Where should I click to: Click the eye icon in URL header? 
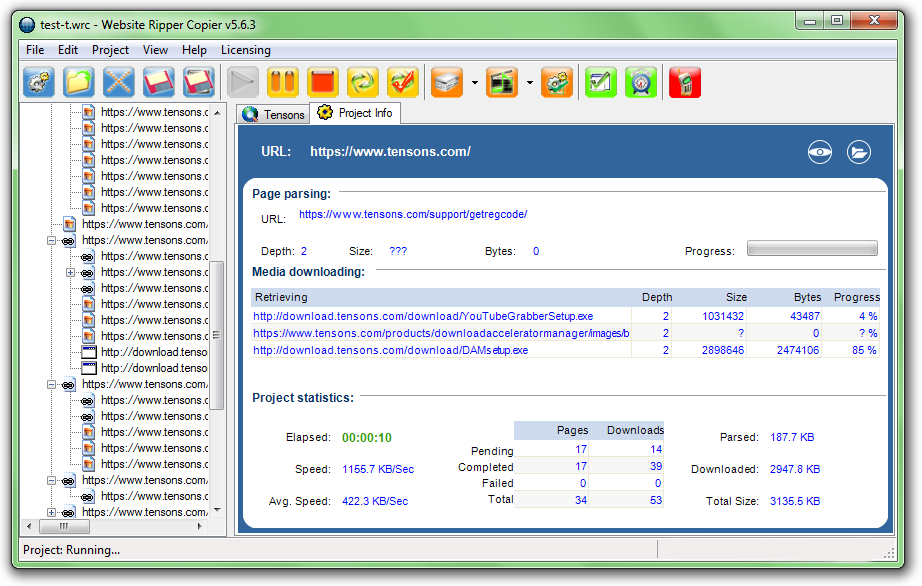click(820, 152)
